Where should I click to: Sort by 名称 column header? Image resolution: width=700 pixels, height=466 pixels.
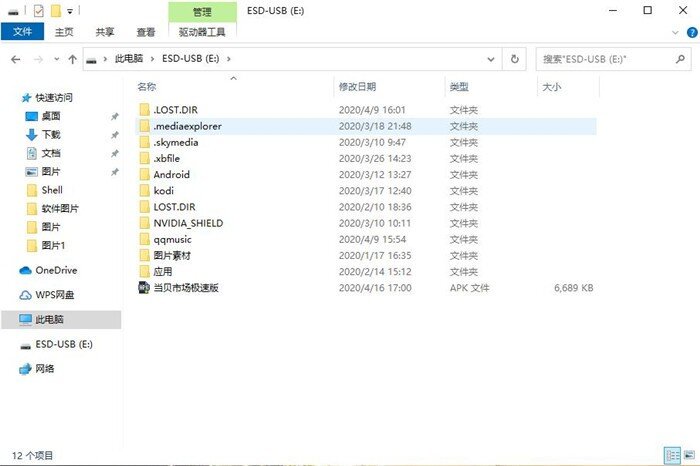pyautogui.click(x=233, y=87)
